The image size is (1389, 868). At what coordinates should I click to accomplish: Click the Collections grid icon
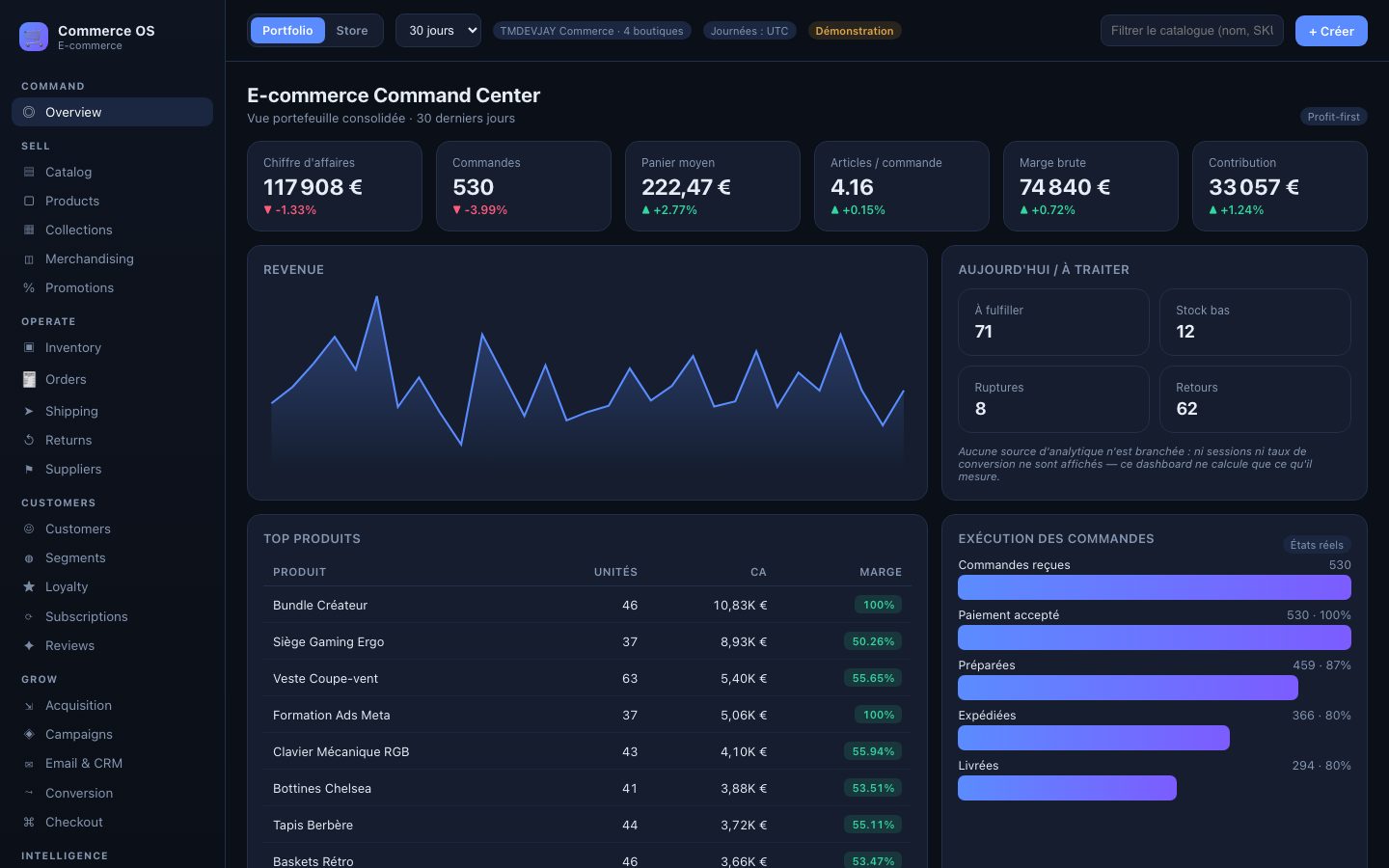(29, 230)
